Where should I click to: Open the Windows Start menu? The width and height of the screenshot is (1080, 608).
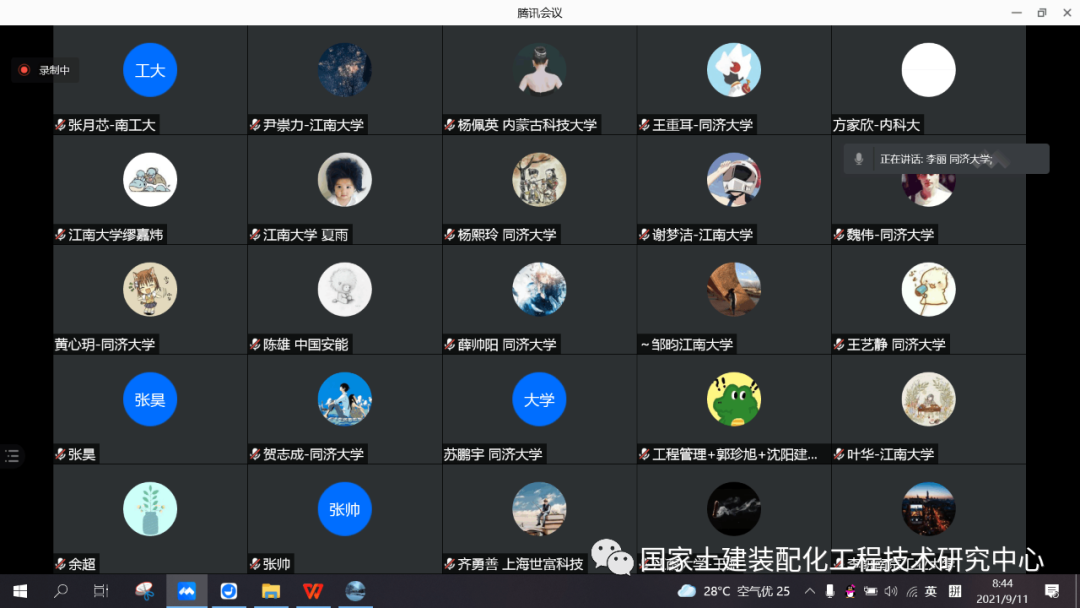pyautogui.click(x=20, y=591)
